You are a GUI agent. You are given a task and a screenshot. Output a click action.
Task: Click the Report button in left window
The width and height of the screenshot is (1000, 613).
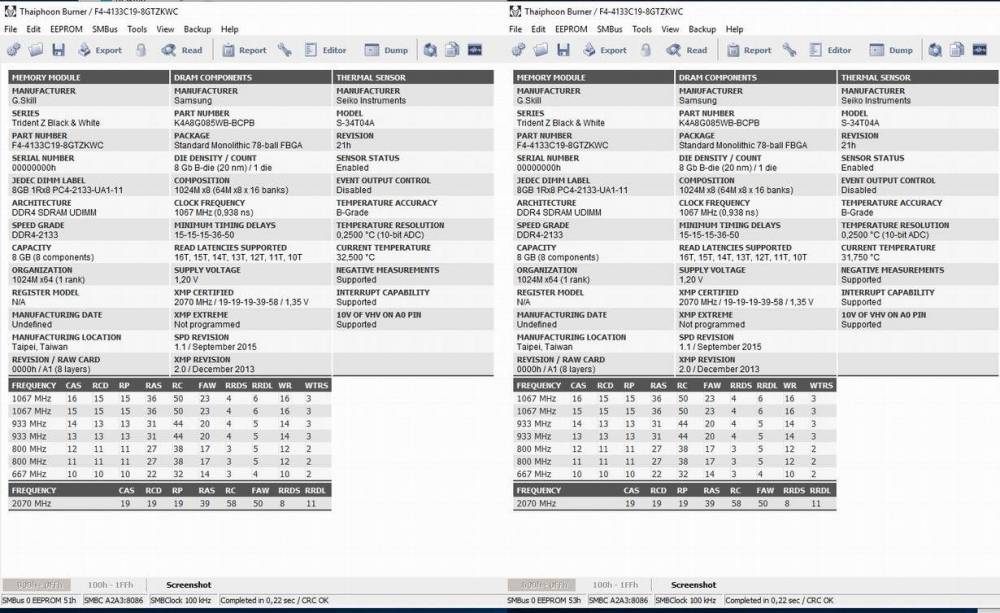coord(244,50)
